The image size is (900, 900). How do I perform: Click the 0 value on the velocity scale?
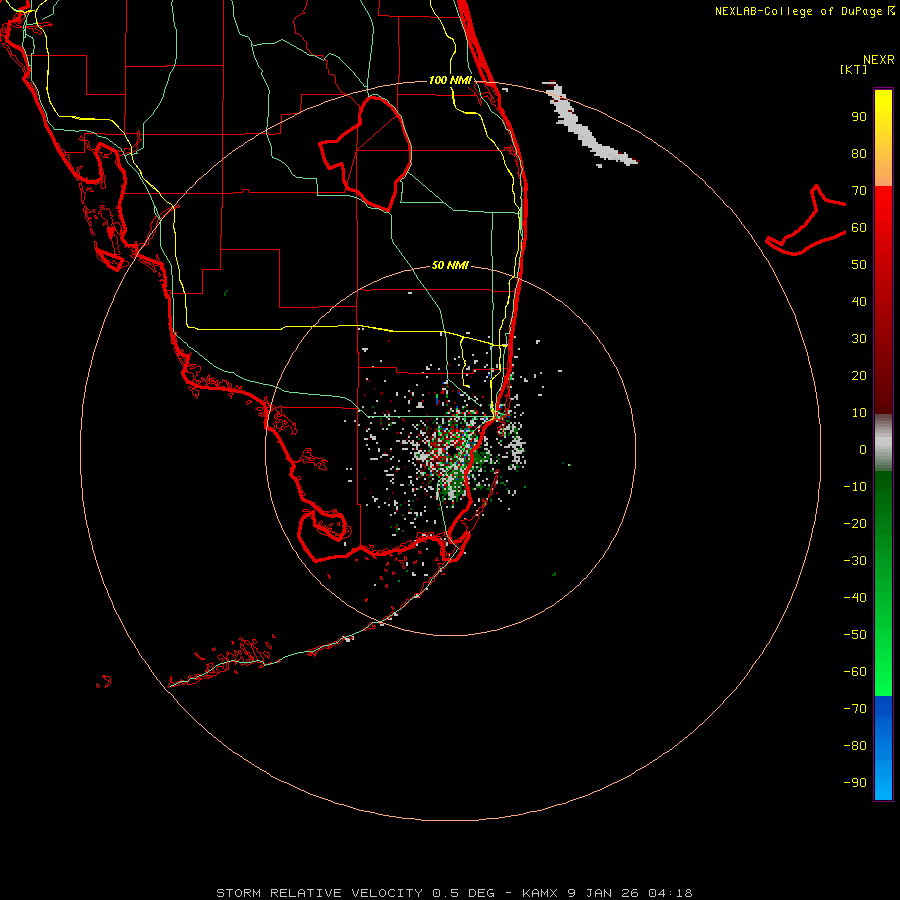tap(863, 450)
